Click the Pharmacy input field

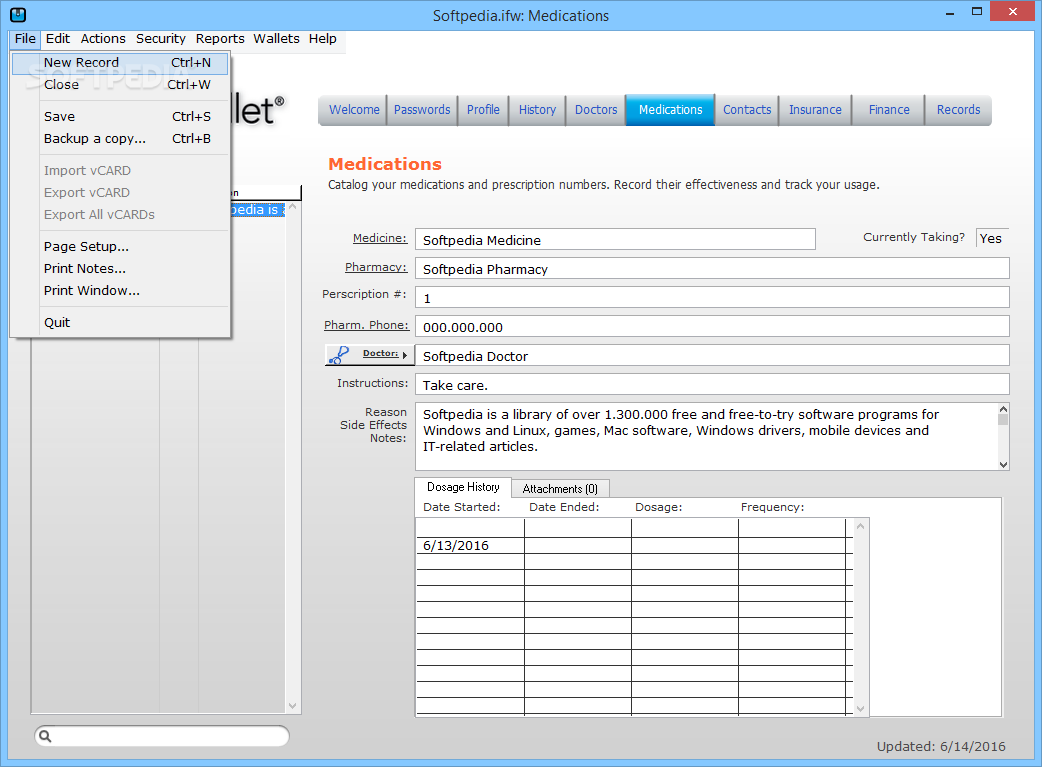712,269
